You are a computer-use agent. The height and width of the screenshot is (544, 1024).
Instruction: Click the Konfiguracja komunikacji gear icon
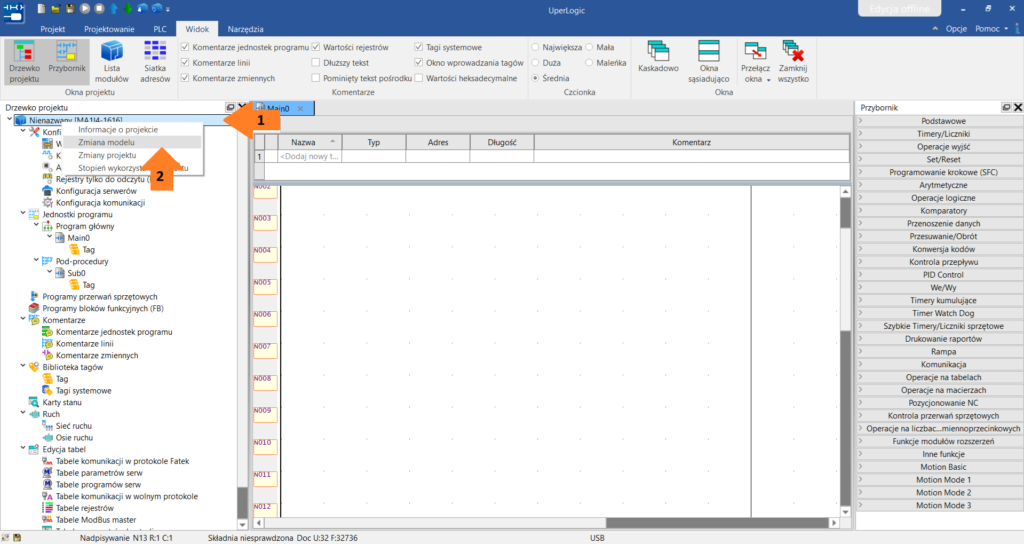47,202
